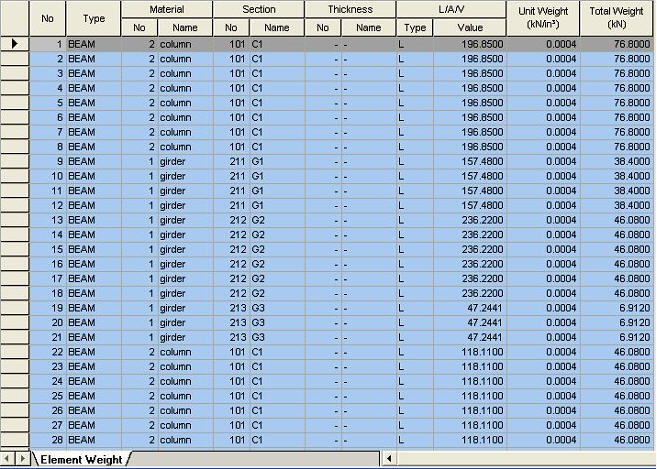Click the Type column header at far left
Image resolution: width=657 pixels, height=469 pixels.
click(93, 19)
